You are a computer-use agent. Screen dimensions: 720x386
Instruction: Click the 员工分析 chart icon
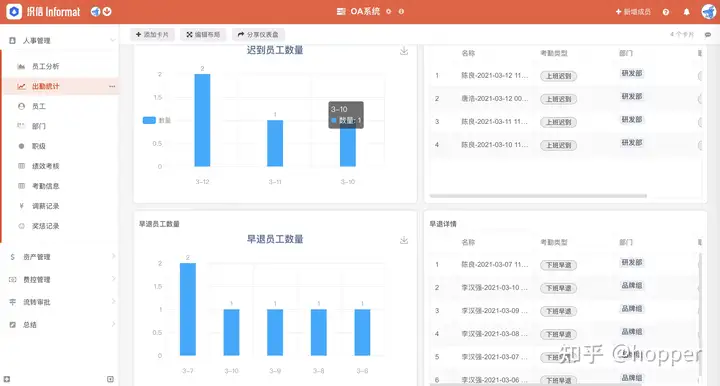point(21,67)
